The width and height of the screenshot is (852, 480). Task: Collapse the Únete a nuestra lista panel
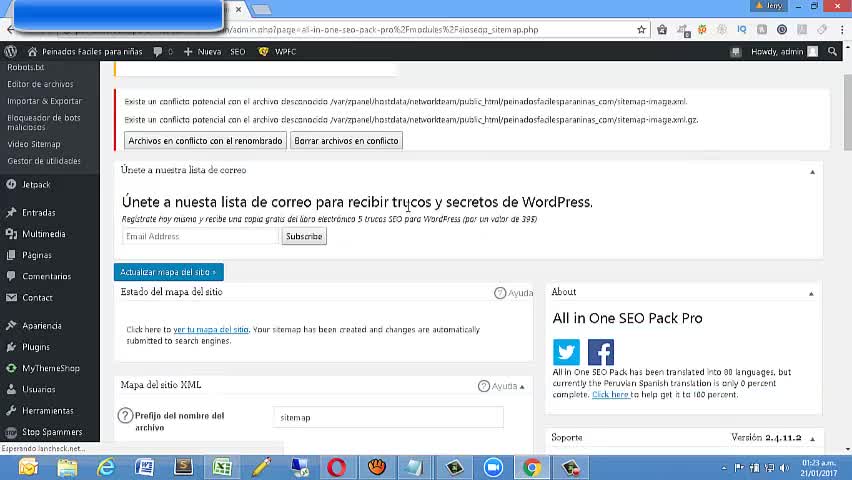(x=812, y=172)
